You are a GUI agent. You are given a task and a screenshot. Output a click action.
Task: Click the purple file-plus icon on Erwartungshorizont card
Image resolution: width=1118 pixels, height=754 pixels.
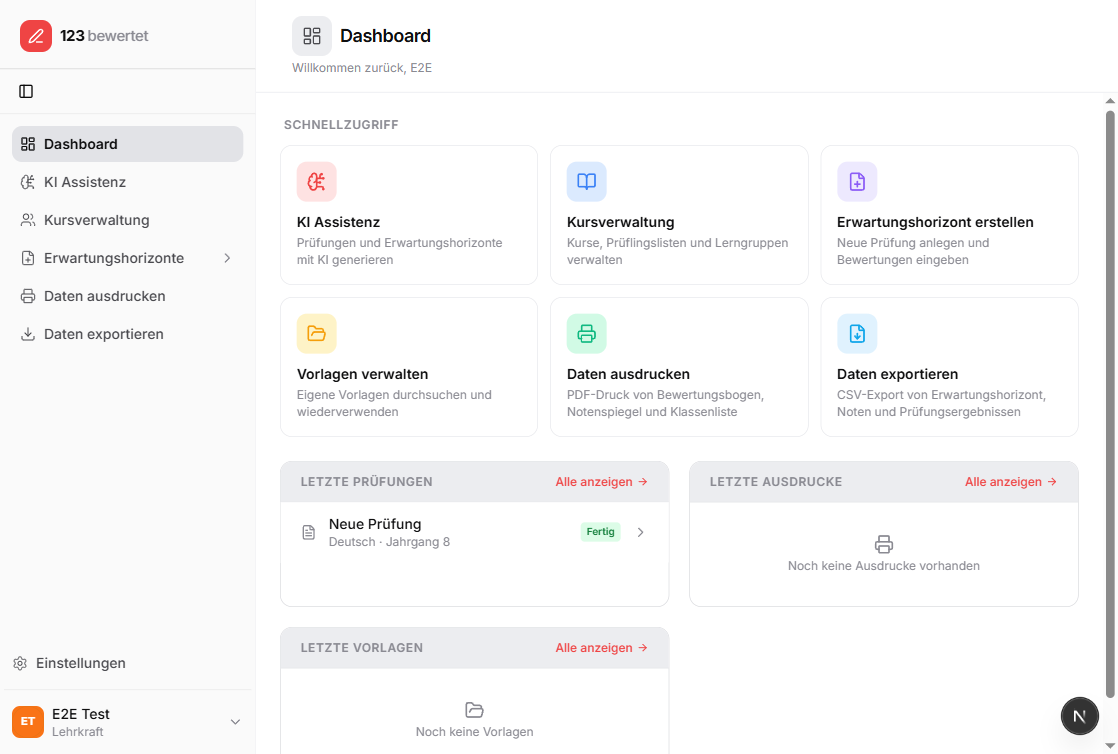[x=857, y=182]
